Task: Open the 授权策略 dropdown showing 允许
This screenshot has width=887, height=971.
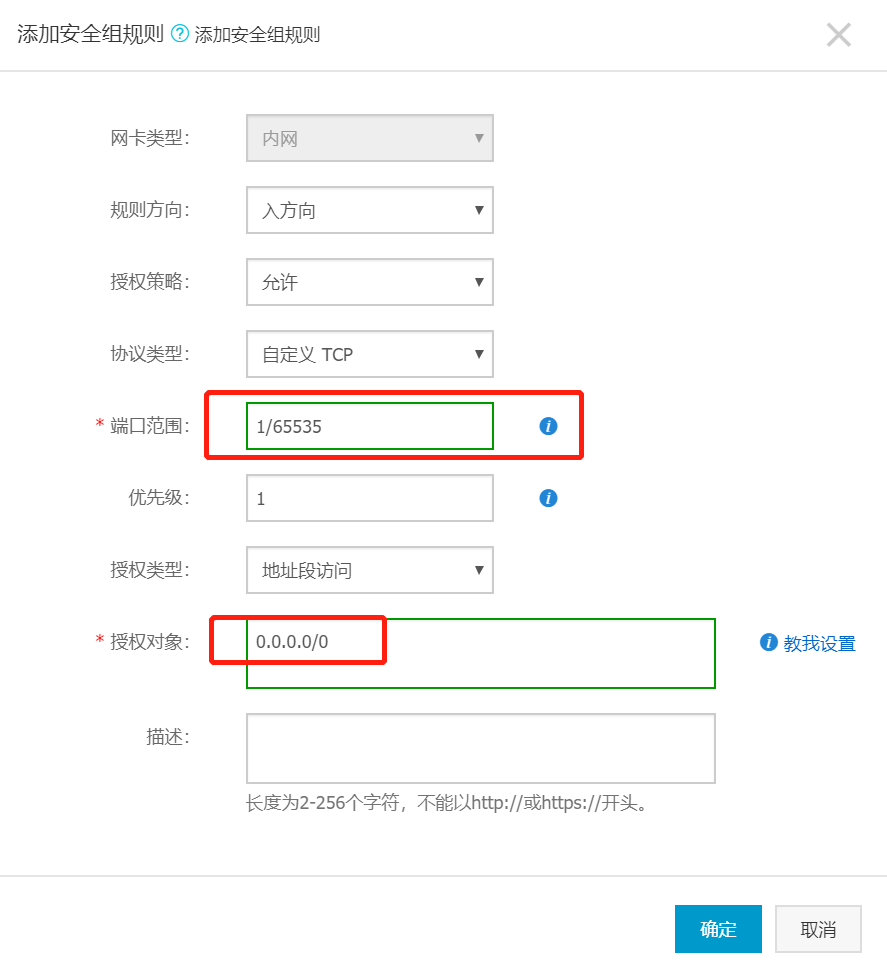Action: click(370, 282)
